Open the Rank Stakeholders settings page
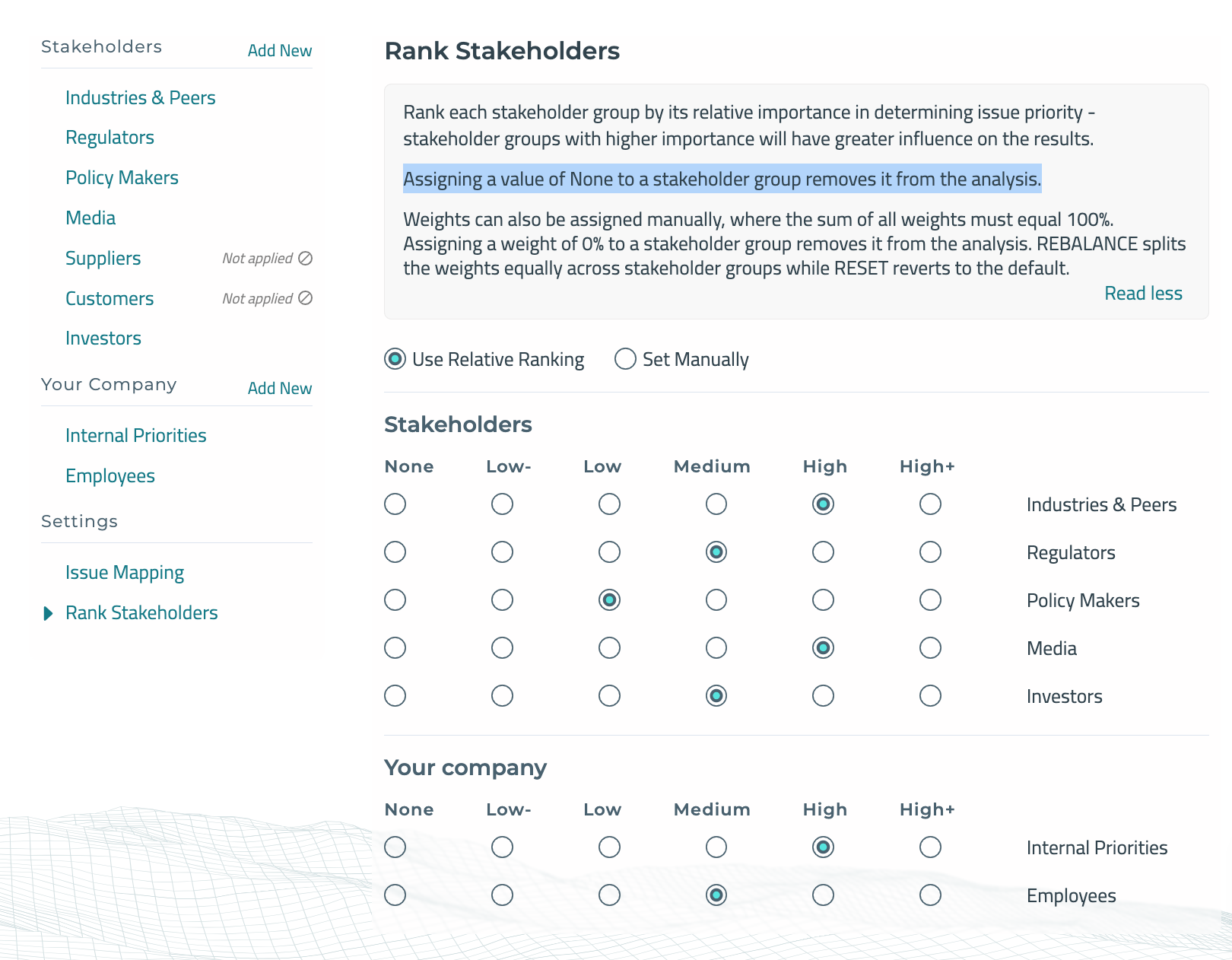 141,612
